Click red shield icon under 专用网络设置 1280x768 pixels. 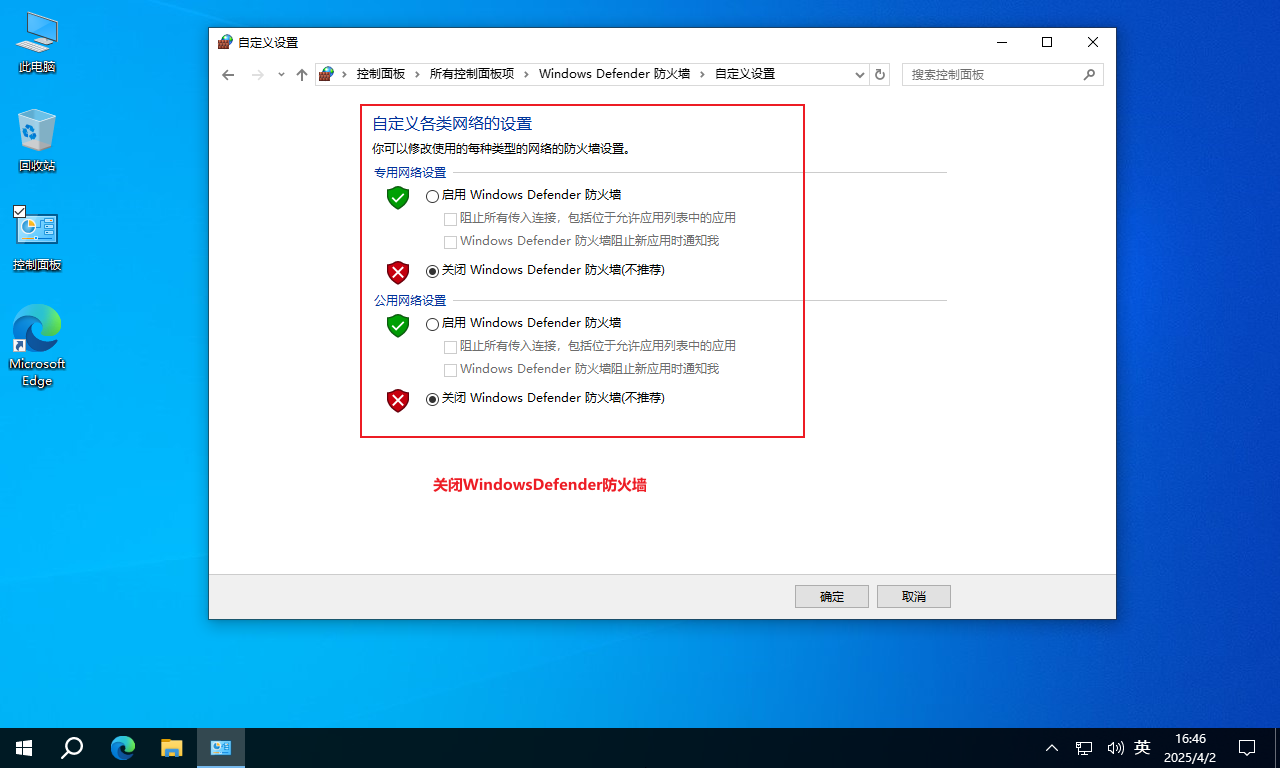[x=398, y=272]
